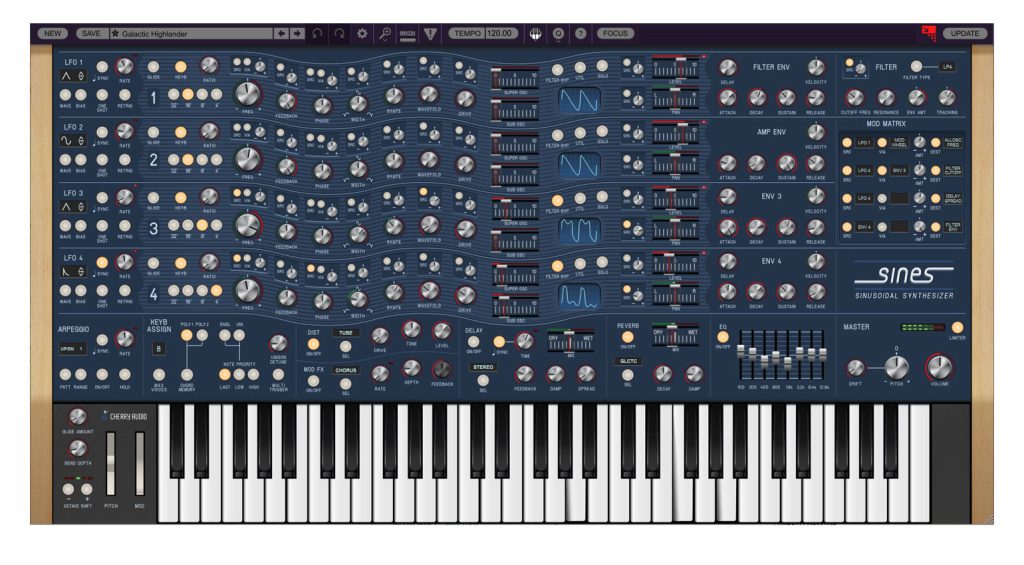The image size is (1024, 565).
Task: Open the LP4 filter type display
Action: tap(948, 67)
